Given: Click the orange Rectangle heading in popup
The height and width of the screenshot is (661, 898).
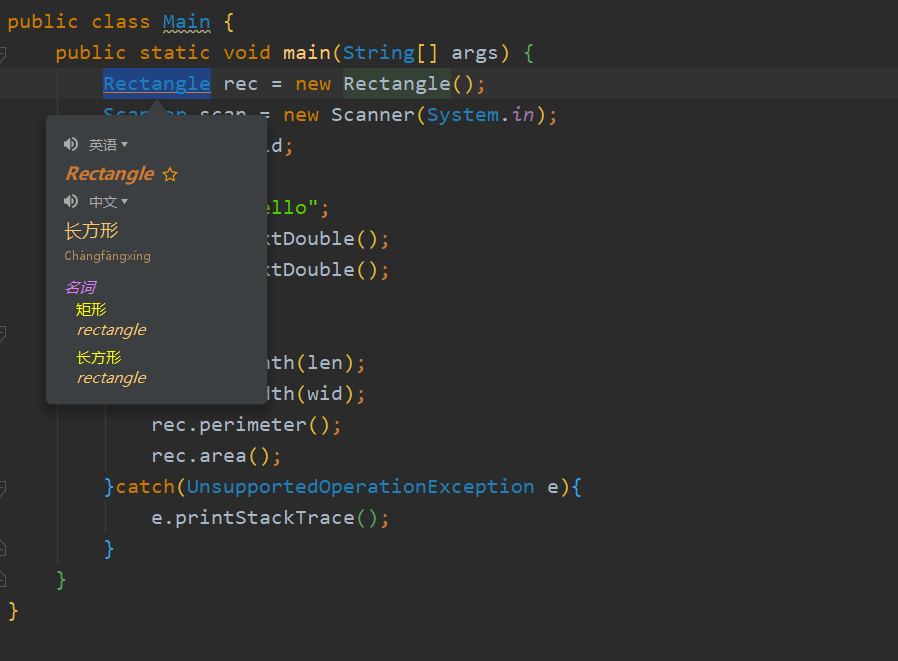Looking at the screenshot, I should click(110, 174).
